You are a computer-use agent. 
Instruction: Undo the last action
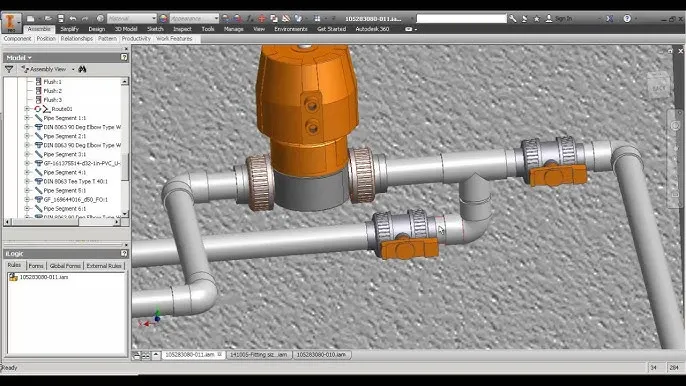tap(73, 18)
